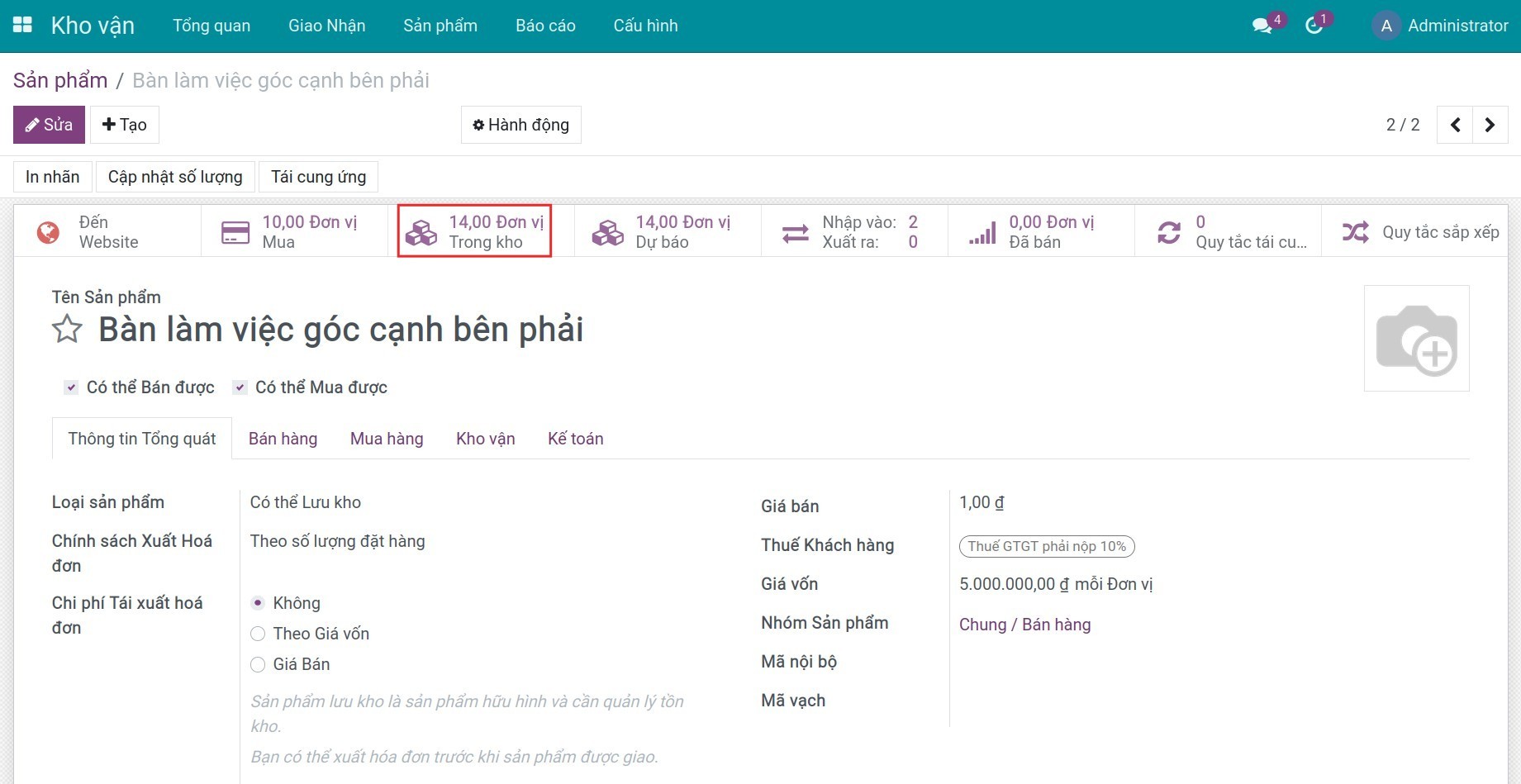Click the 10,00 Đơn vị purchased value
This screenshot has height=784, width=1521.
(x=310, y=222)
